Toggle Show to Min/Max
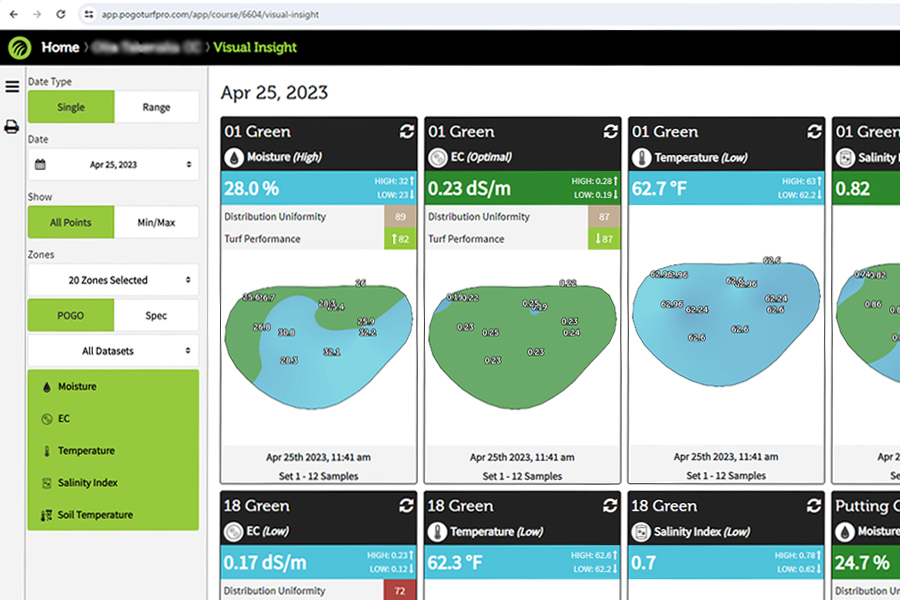 tap(156, 222)
